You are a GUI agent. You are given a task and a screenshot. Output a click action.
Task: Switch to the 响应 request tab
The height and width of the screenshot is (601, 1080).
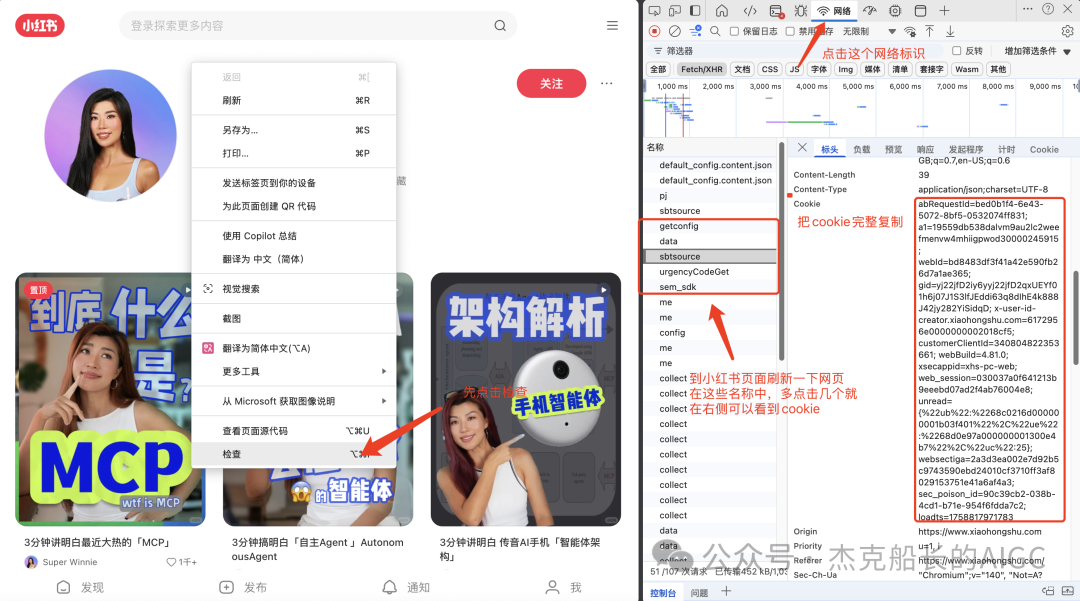[x=925, y=149]
